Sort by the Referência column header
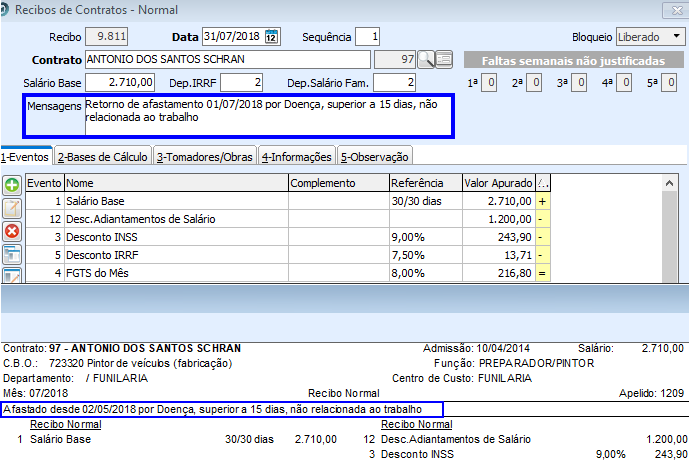Viewport: 689px width, 463px height. (426, 183)
